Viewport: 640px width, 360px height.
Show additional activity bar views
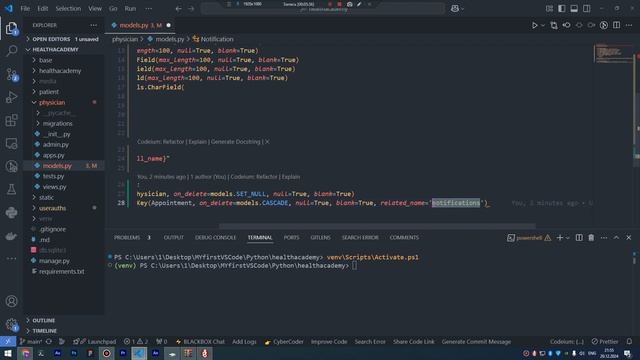coord(11,258)
